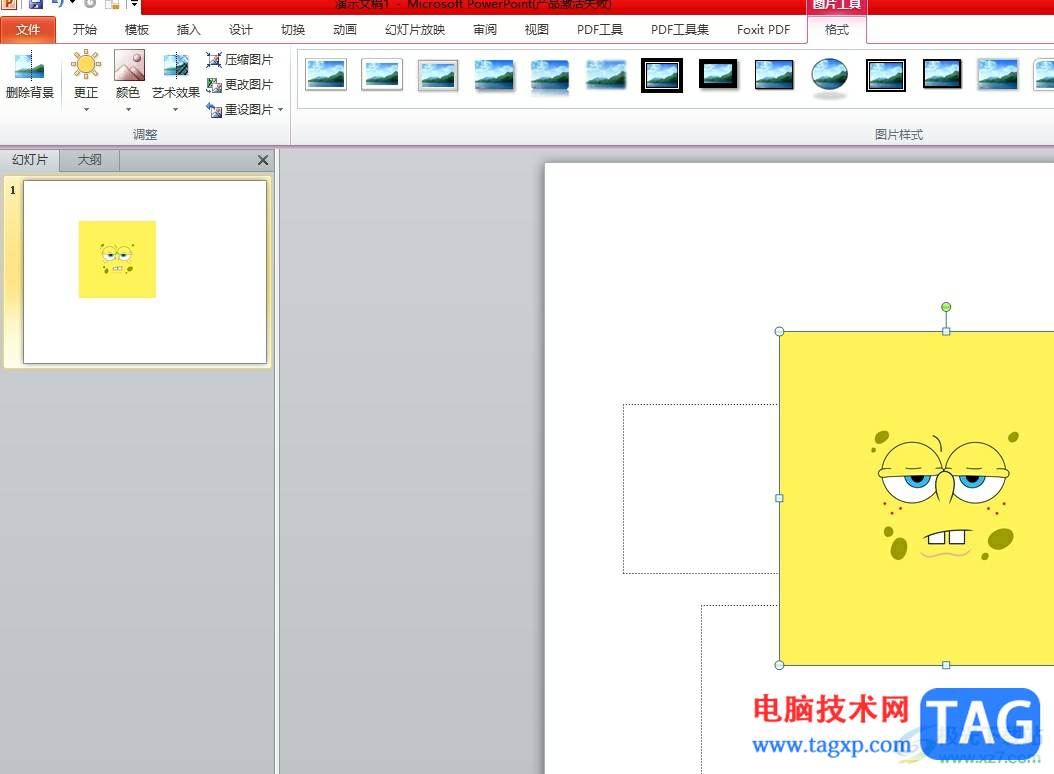Select the Format (格式) picture tools tab

(836, 30)
